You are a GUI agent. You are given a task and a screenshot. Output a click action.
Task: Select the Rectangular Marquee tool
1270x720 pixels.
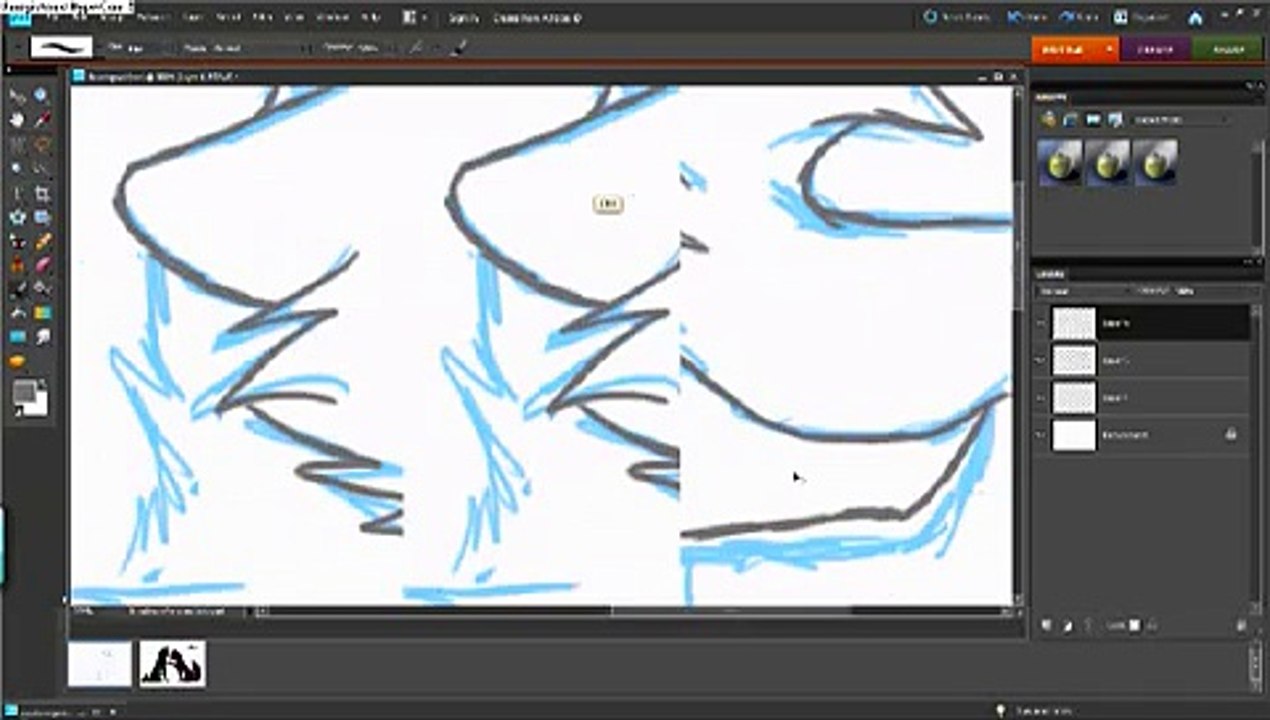[x=17, y=145]
